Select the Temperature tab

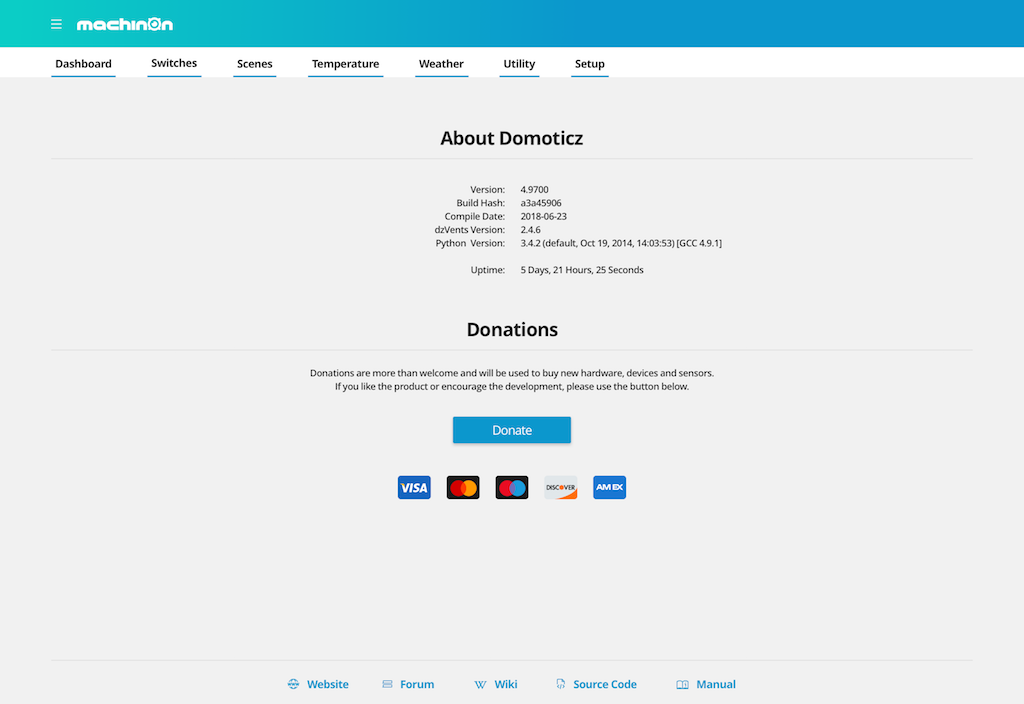(x=345, y=64)
